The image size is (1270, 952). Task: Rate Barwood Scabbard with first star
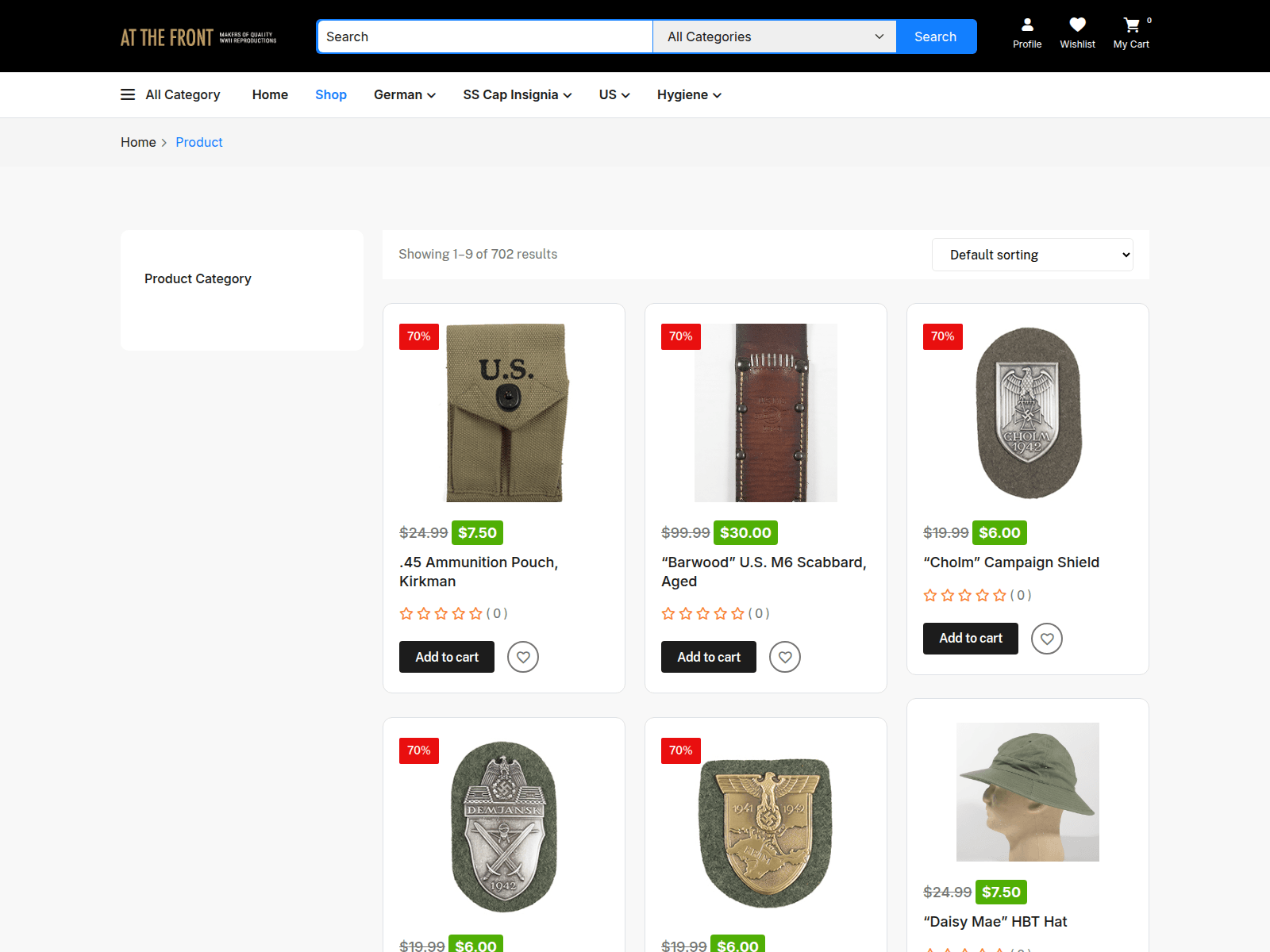[668, 613]
